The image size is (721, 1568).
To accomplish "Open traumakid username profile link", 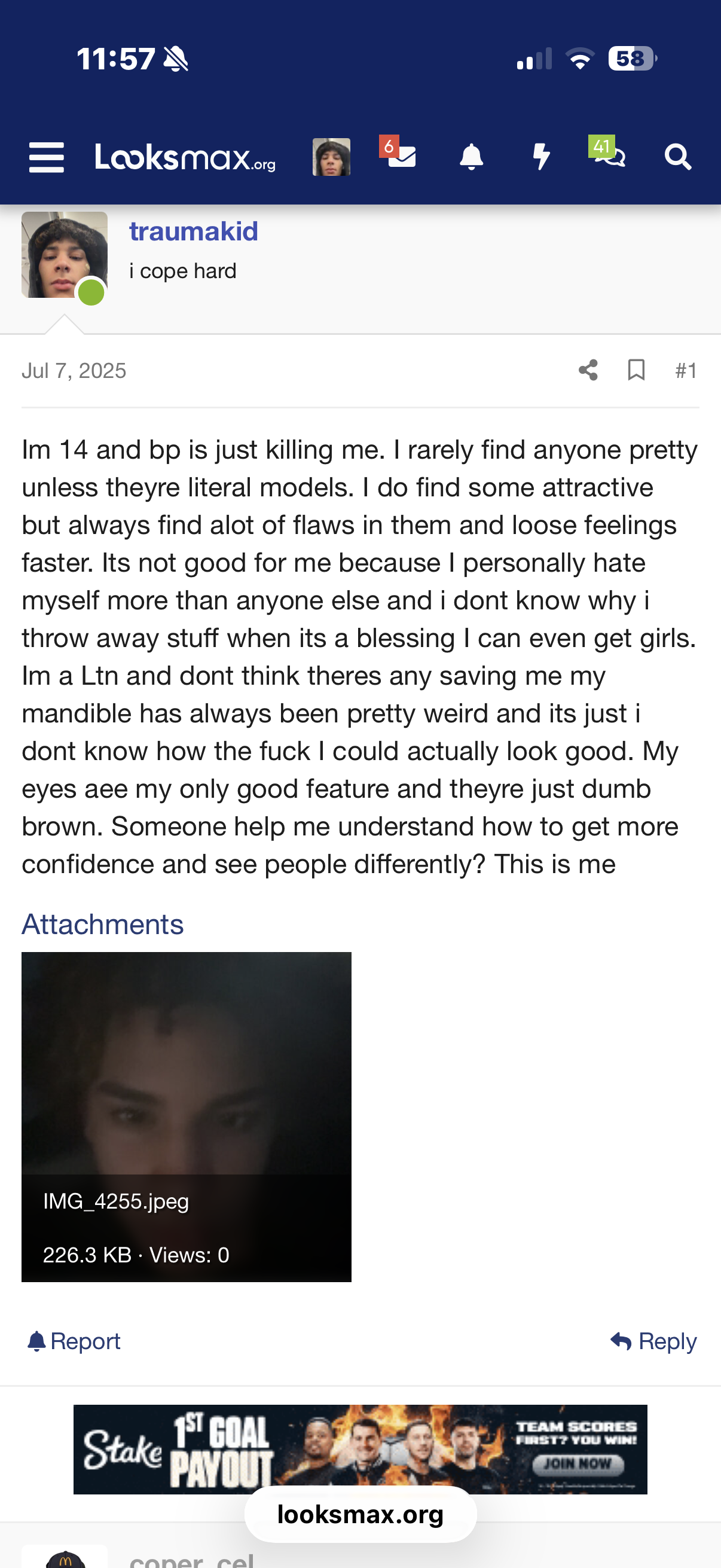I will pyautogui.click(x=194, y=231).
